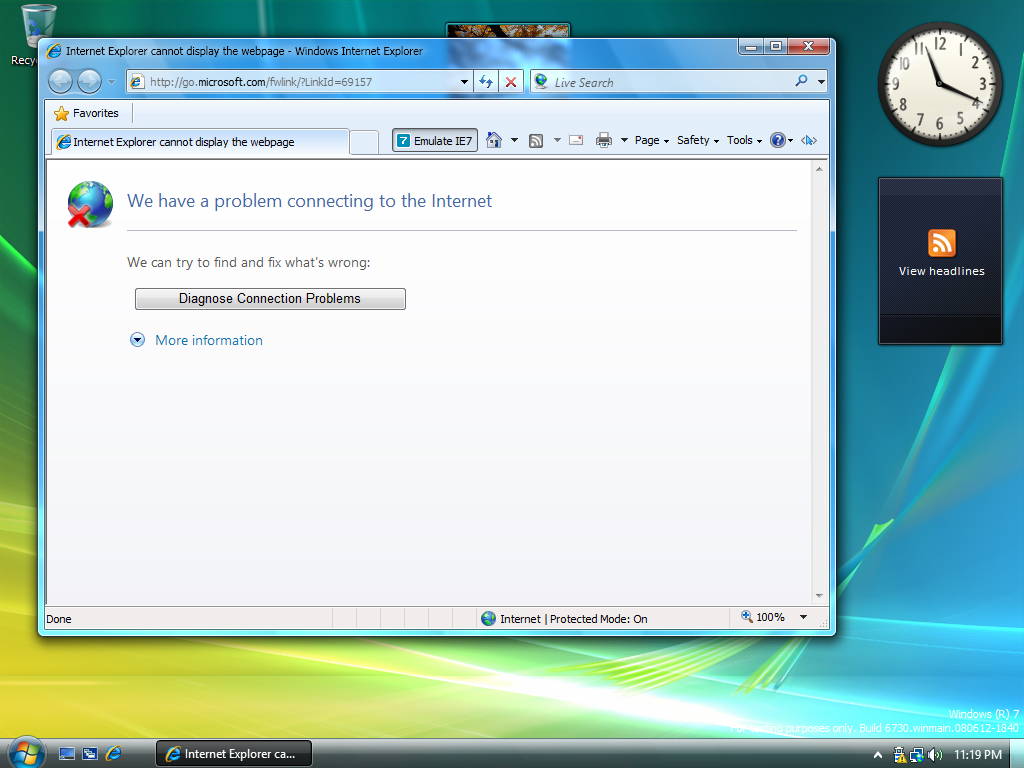The image size is (1024, 768).
Task: Open the search provider dropdown arrow
Action: pos(821,82)
